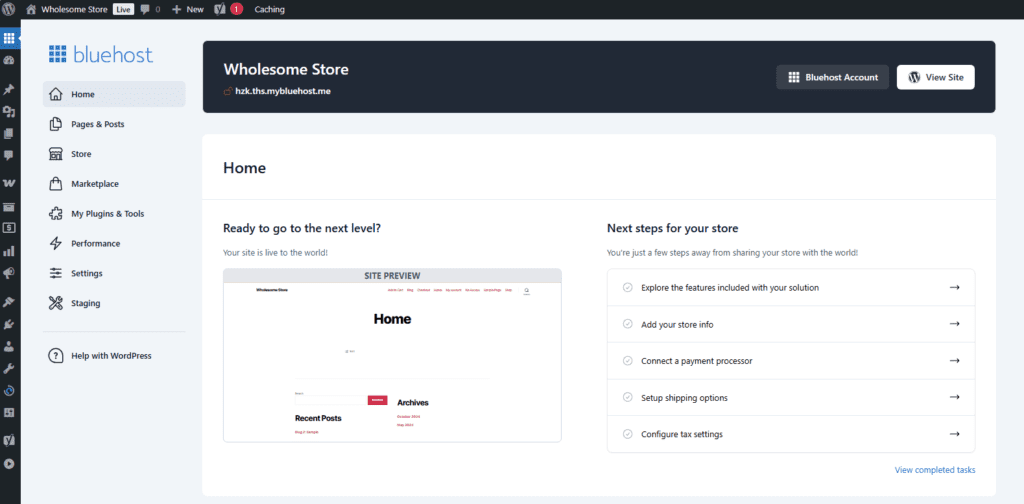
Task: Open the Plugins plug icon in sidebar
Action: [x=9, y=324]
